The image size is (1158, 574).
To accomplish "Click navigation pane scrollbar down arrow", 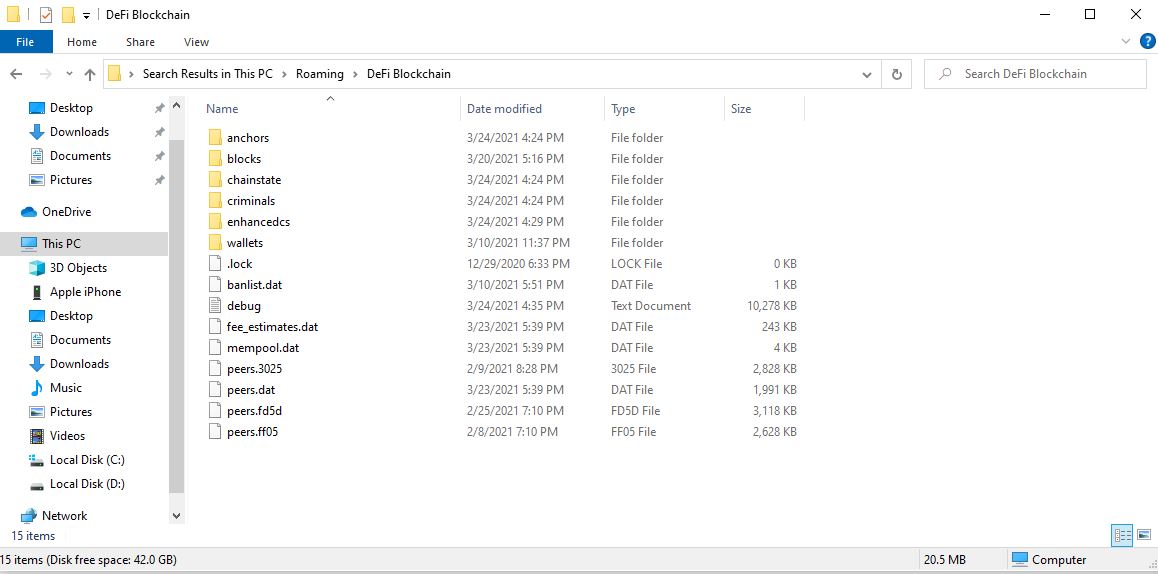I will click(177, 516).
